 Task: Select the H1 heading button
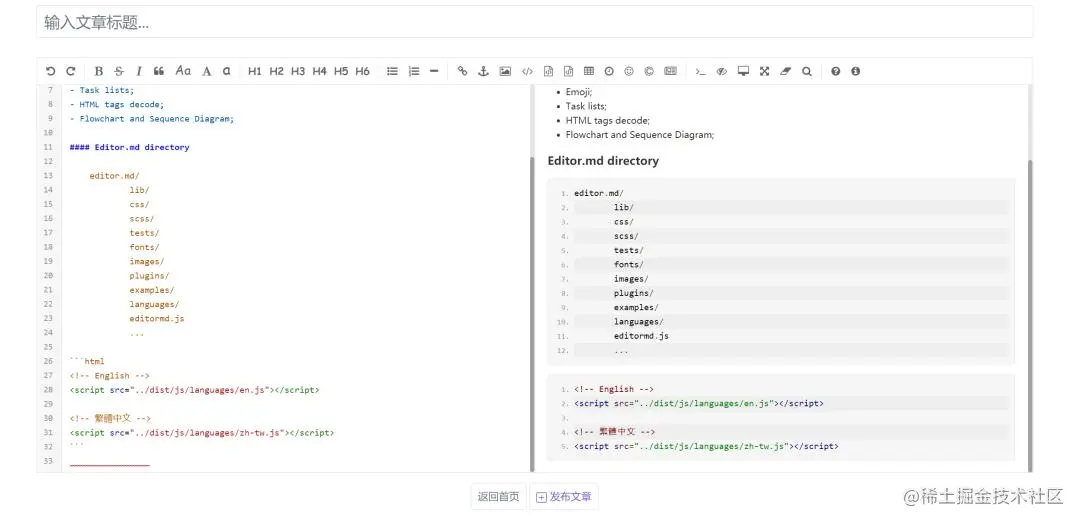(255, 71)
